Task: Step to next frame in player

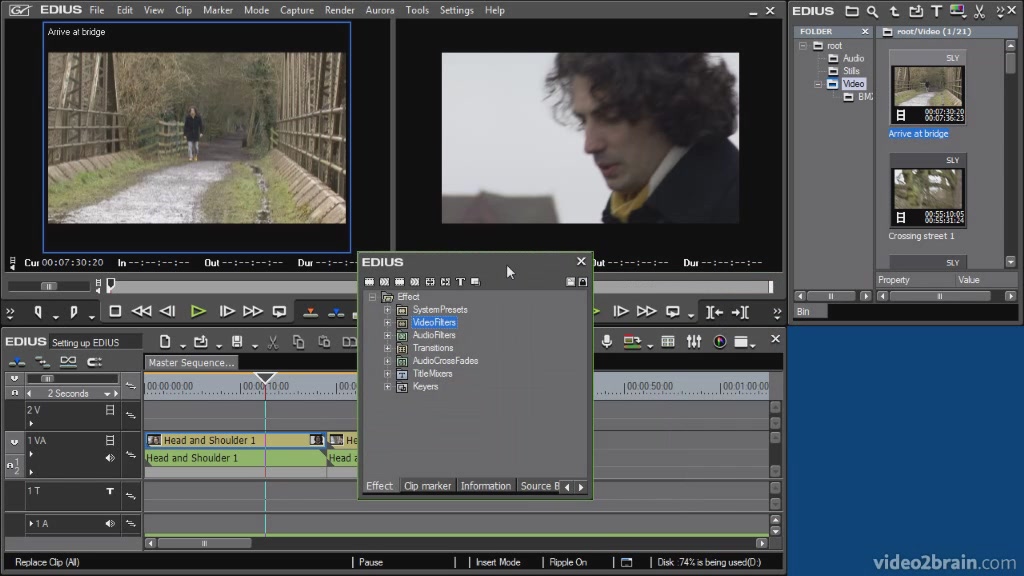Action: click(x=226, y=312)
